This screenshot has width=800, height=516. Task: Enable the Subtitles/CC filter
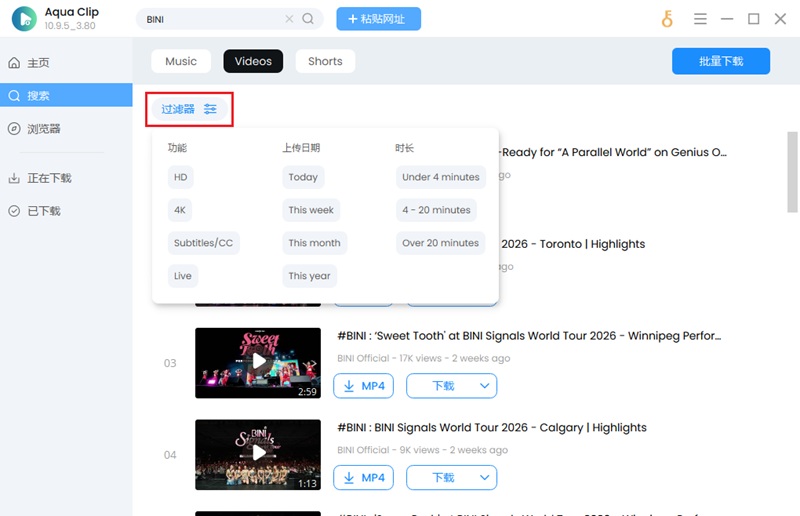pos(203,243)
